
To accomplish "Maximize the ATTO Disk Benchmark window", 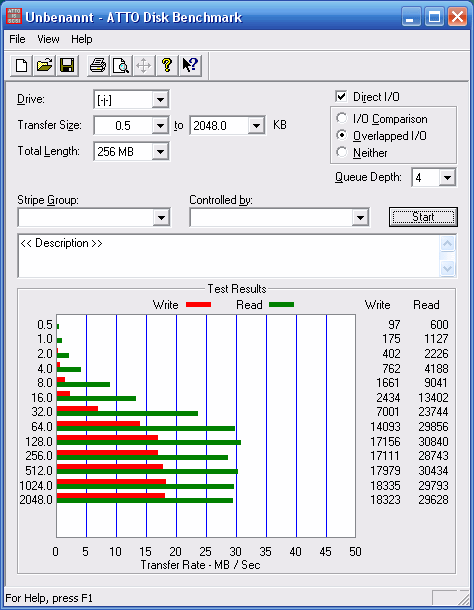I will click(x=434, y=17).
